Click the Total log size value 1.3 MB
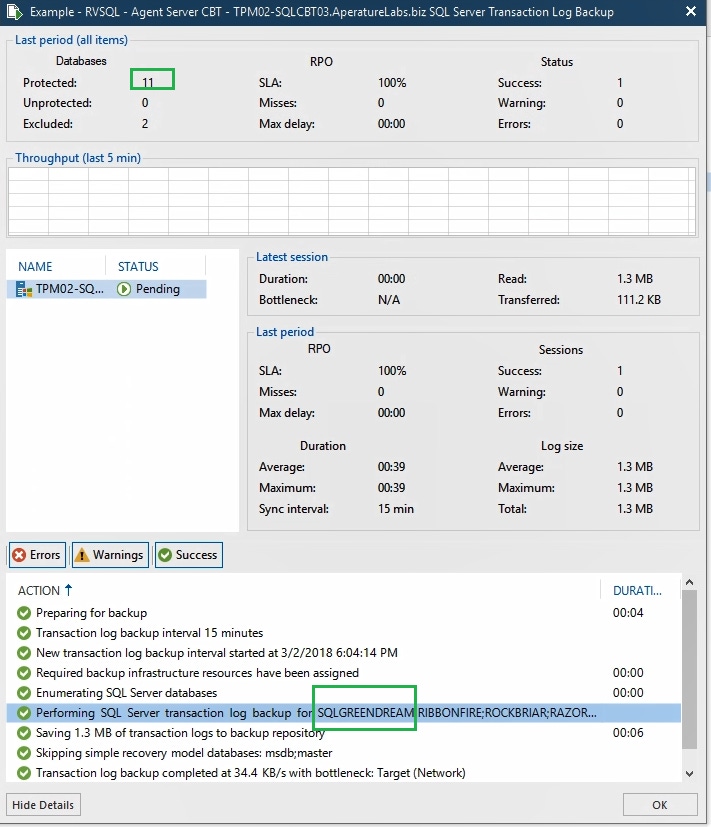Viewport: 711px width, 827px height. (x=635, y=509)
